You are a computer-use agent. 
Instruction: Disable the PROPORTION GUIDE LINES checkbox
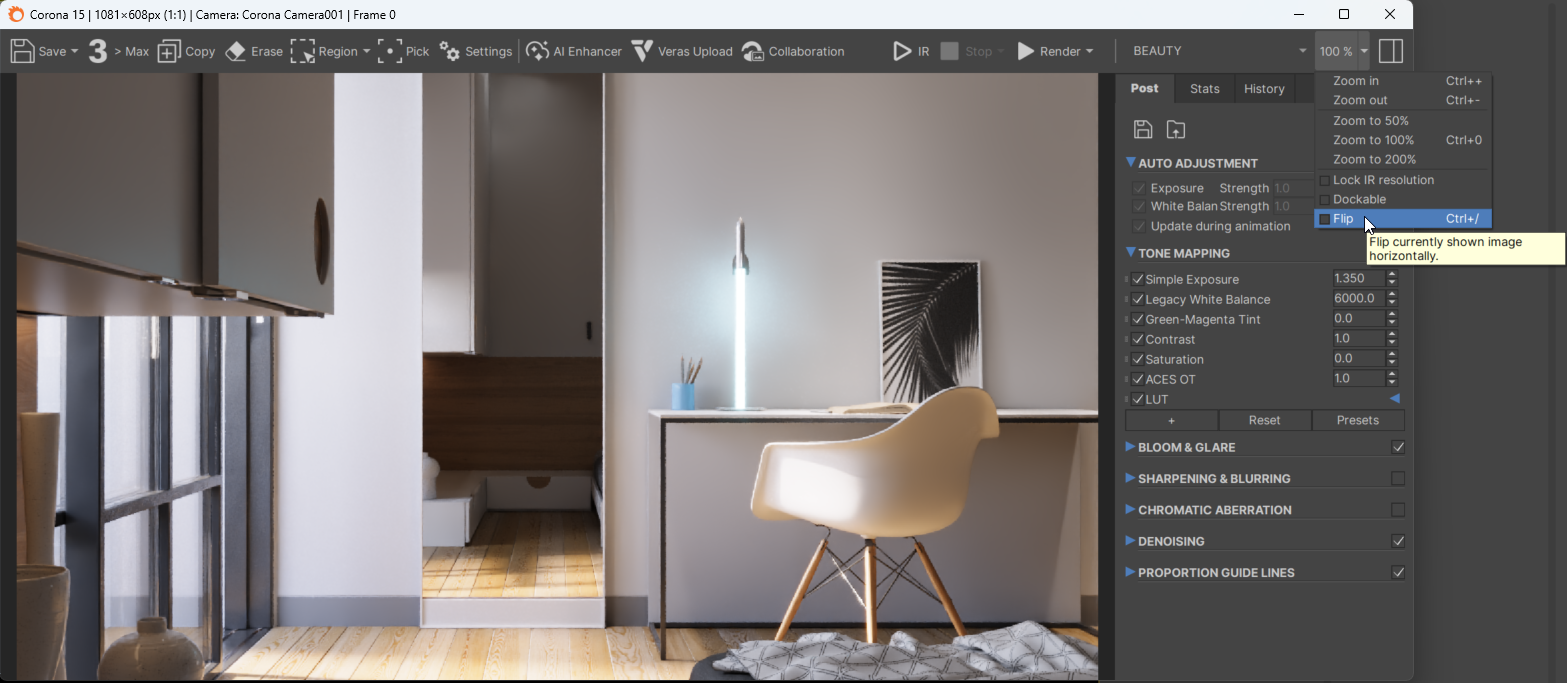tap(1398, 573)
